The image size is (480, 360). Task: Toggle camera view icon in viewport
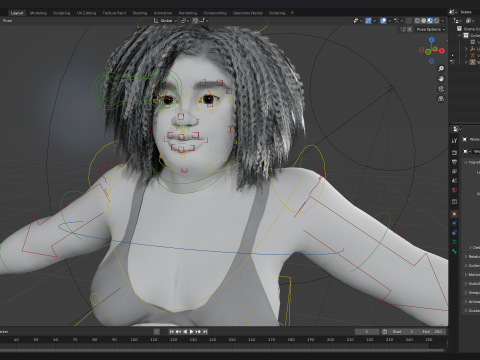[x=441, y=89]
